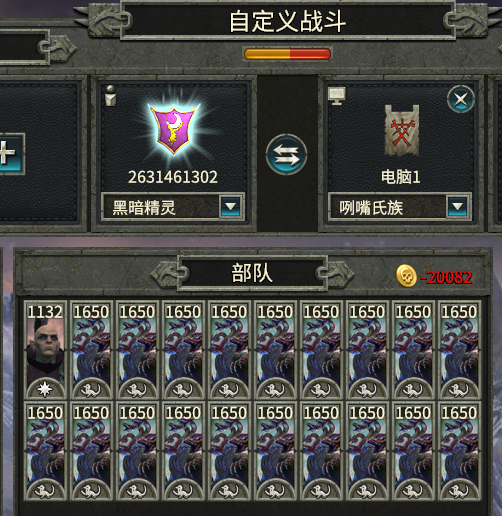The image size is (502, 516).
Task: Click the computer monitor AI icon
Action: coord(337,96)
